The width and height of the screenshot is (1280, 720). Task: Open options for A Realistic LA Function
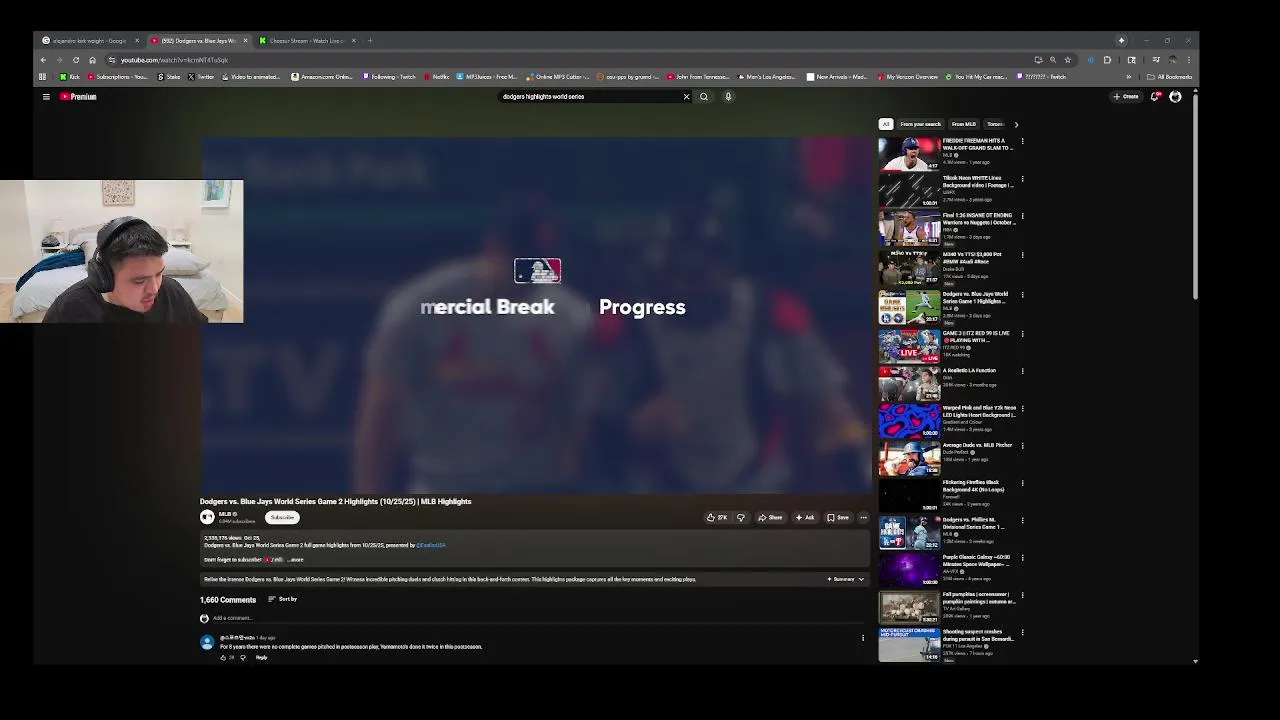pos(1022,371)
